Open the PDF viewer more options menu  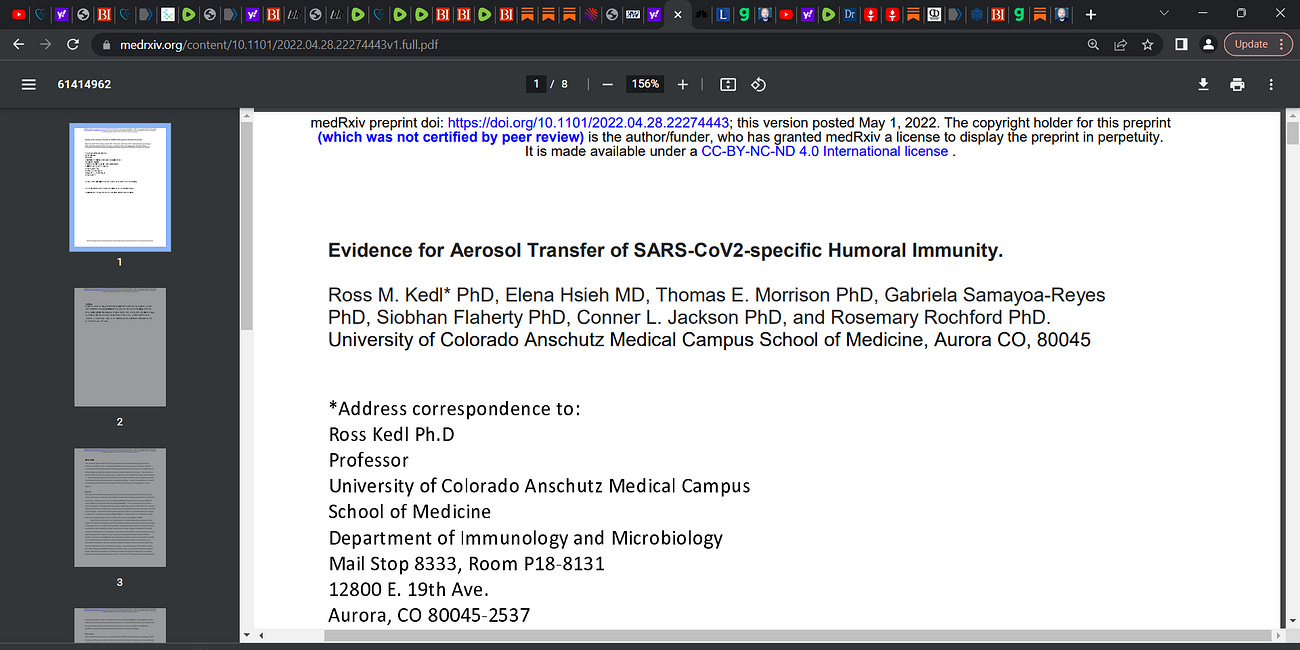coord(1271,84)
